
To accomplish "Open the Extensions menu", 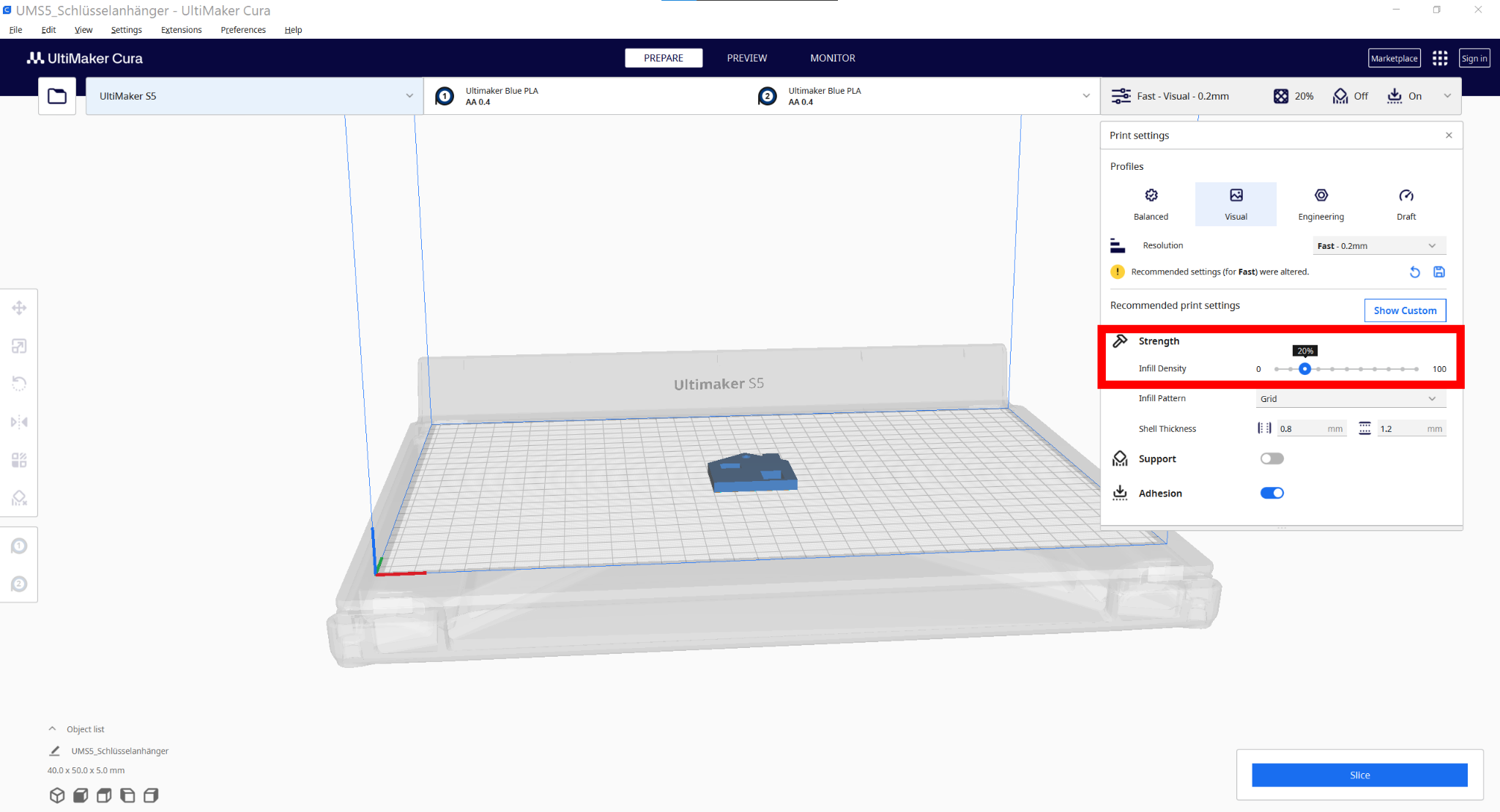I will tap(181, 30).
